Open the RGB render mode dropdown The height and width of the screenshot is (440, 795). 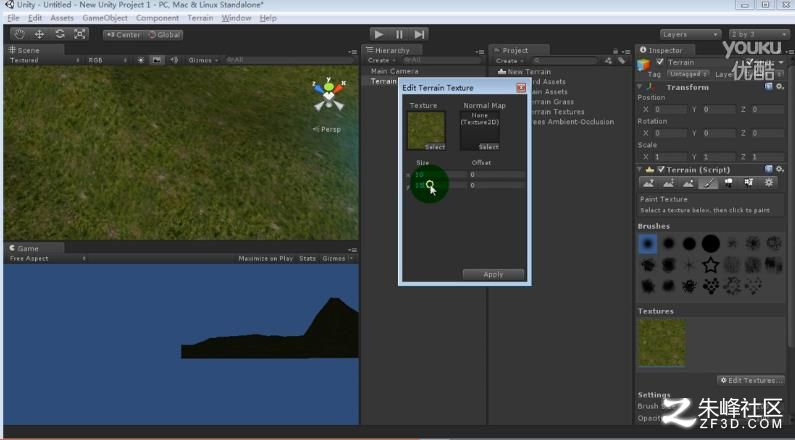point(108,60)
